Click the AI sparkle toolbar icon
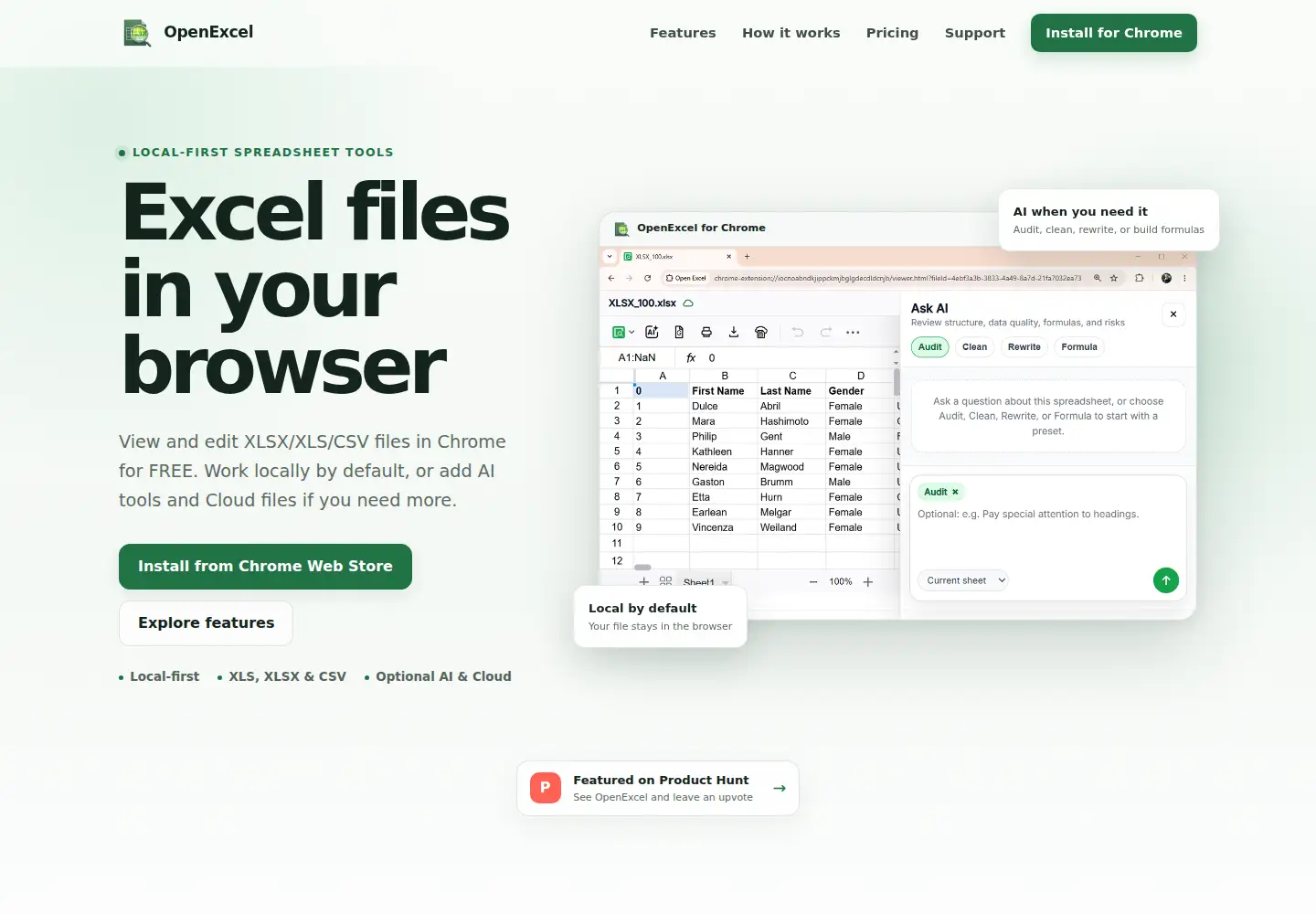The image size is (1316, 914). point(652,333)
